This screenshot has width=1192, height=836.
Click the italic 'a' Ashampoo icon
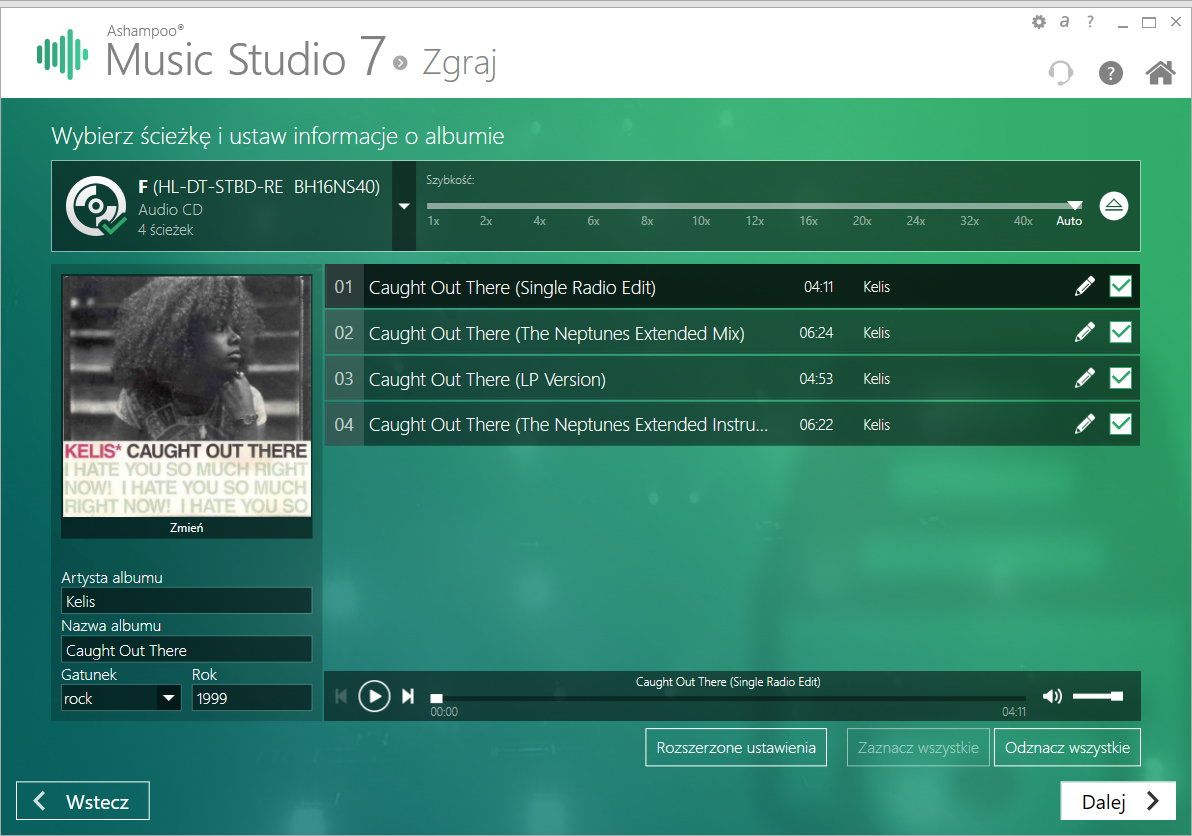pos(1064,22)
